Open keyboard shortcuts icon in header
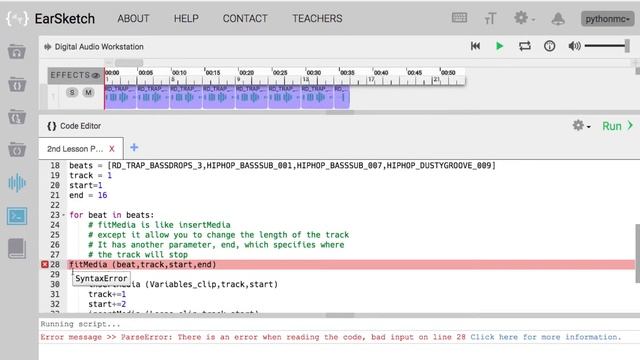The height and width of the screenshot is (360, 640). (460, 18)
